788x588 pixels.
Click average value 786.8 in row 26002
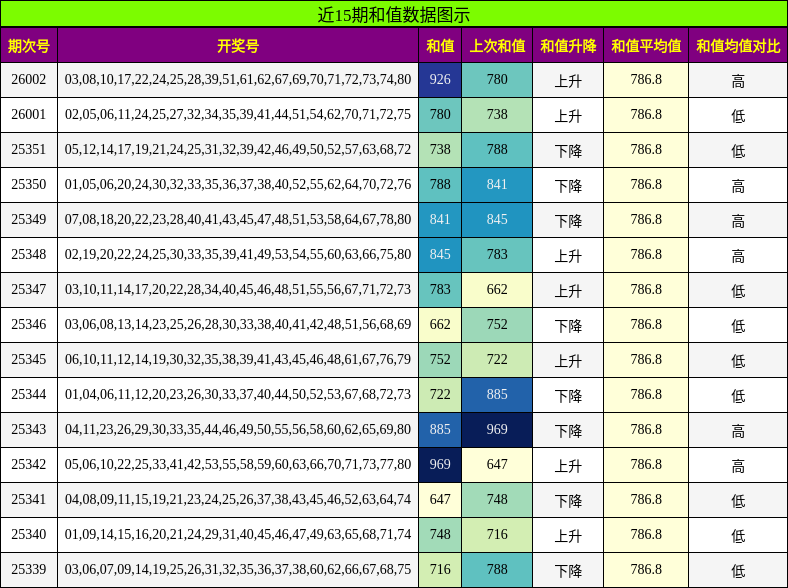coord(646,79)
